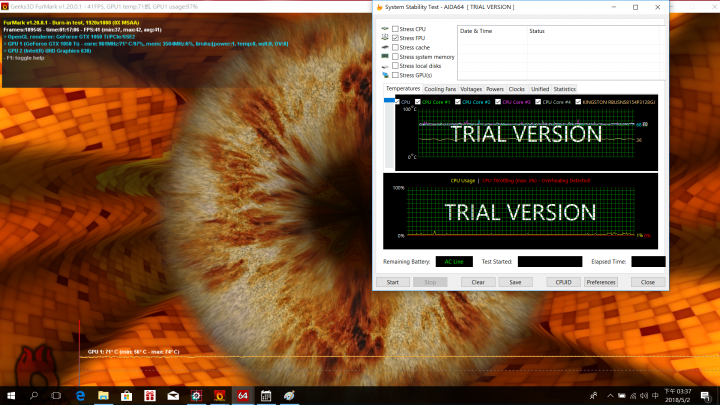This screenshot has height=405, width=720.
Task: Open taskbar Search
Action: coord(34,395)
